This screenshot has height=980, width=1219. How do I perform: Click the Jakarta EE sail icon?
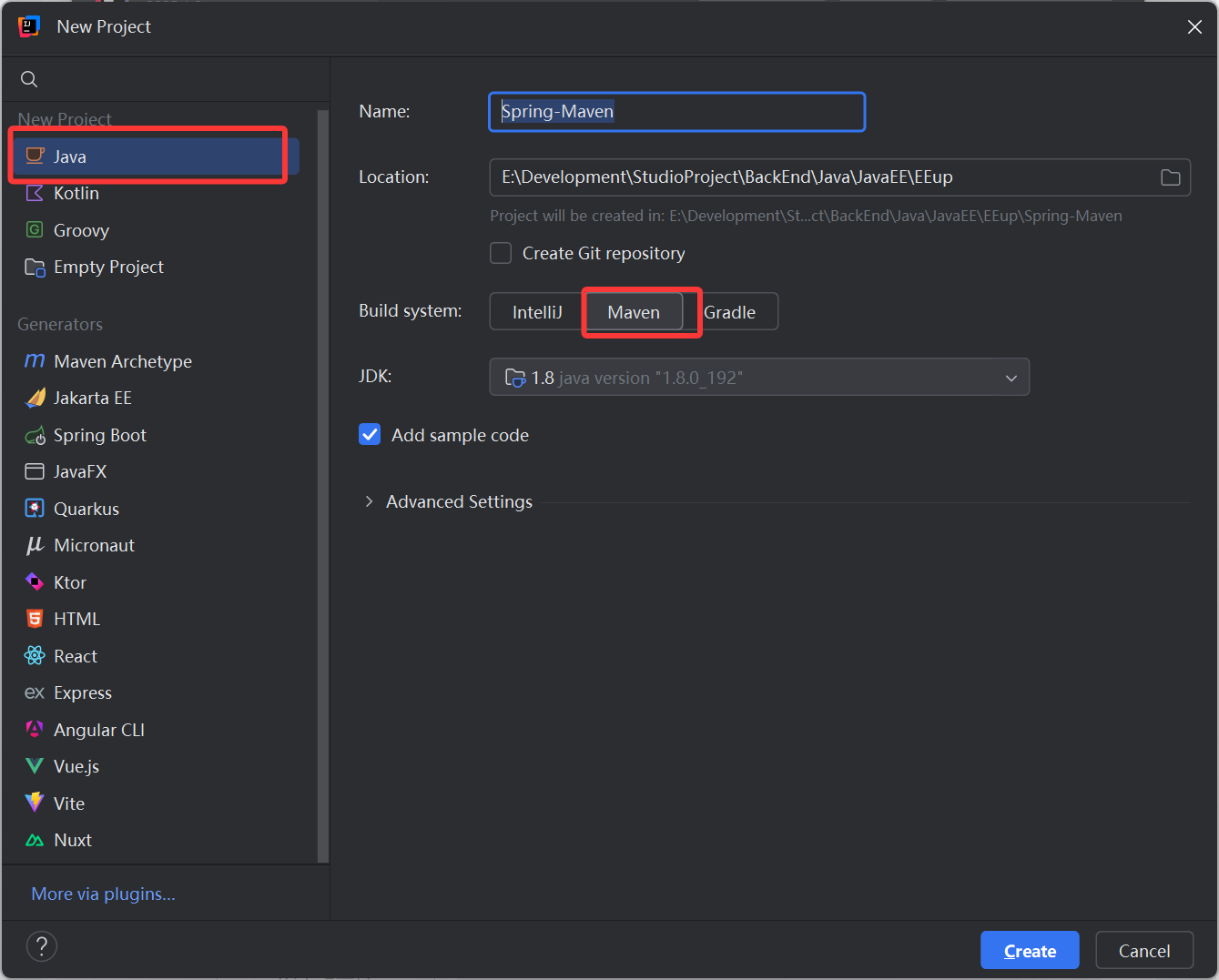35,398
